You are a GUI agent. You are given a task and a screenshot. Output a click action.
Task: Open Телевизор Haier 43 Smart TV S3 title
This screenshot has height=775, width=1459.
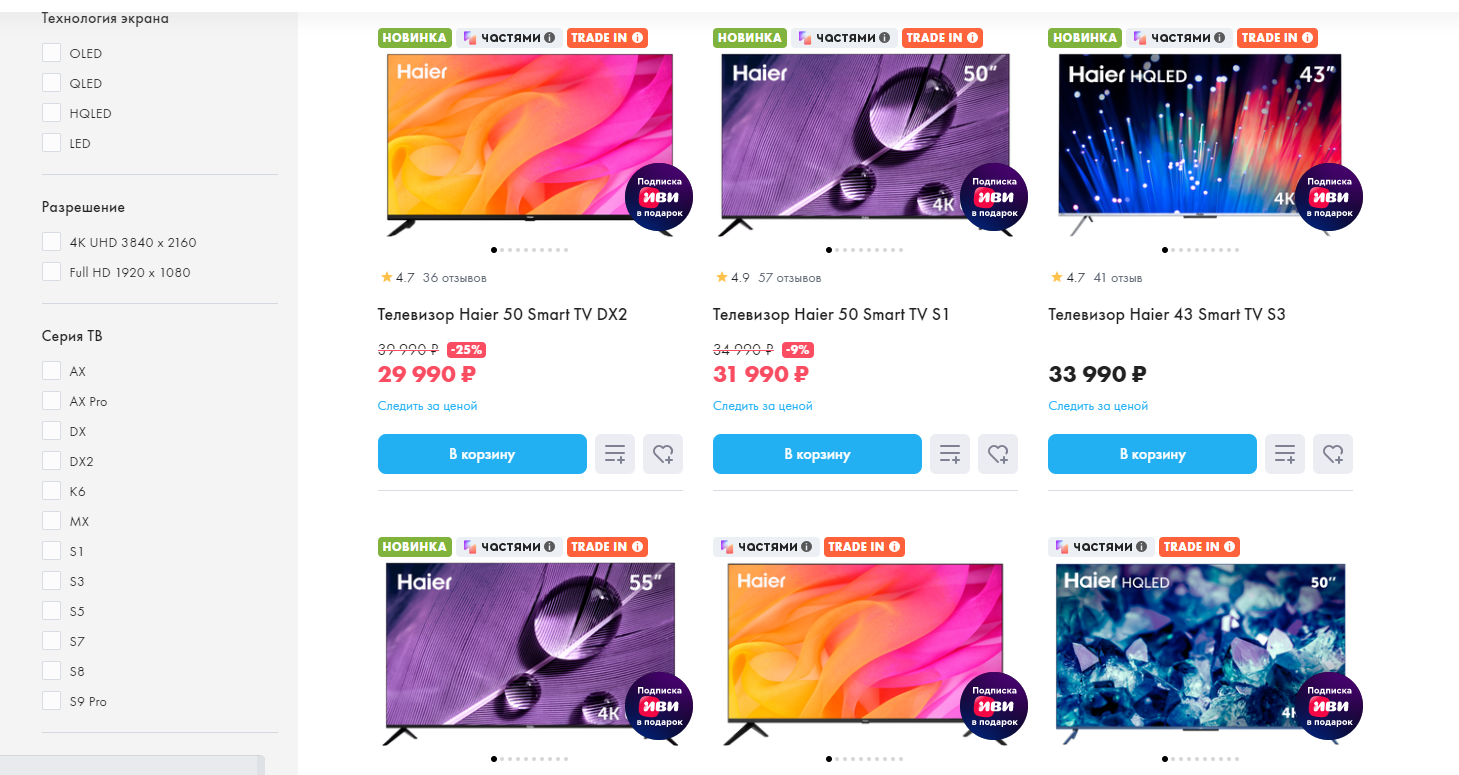coord(1167,314)
